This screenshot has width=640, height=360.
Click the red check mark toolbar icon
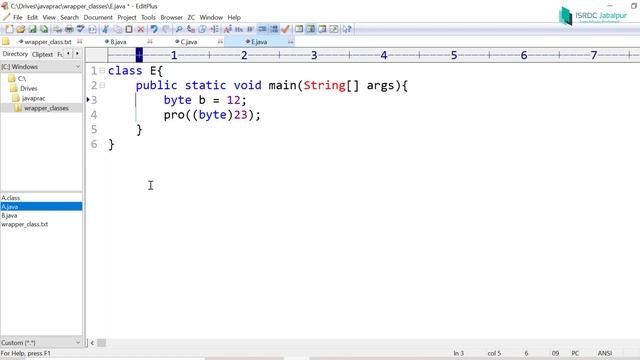(x=285, y=29)
